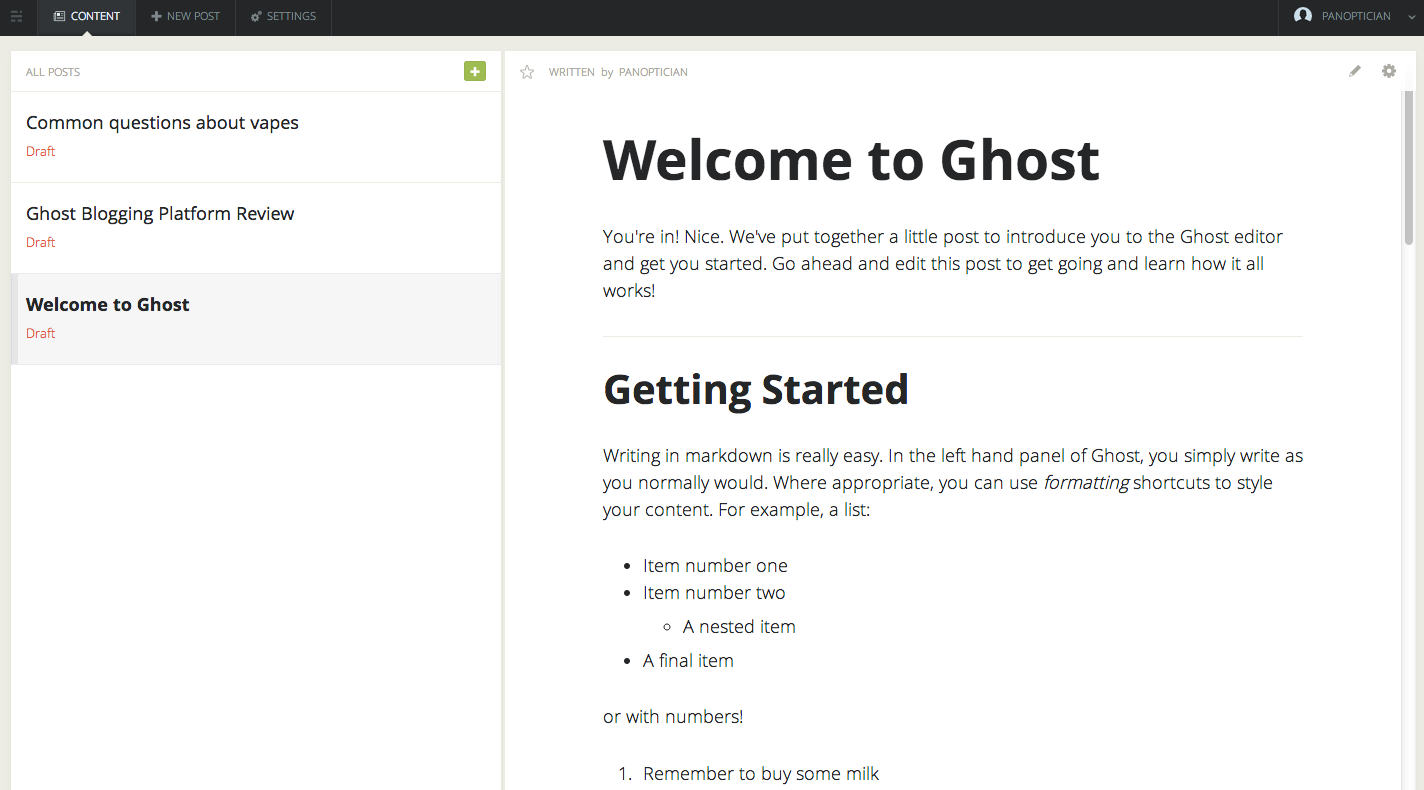
Task: Click the 'Written' label in post header
Action: pos(572,72)
